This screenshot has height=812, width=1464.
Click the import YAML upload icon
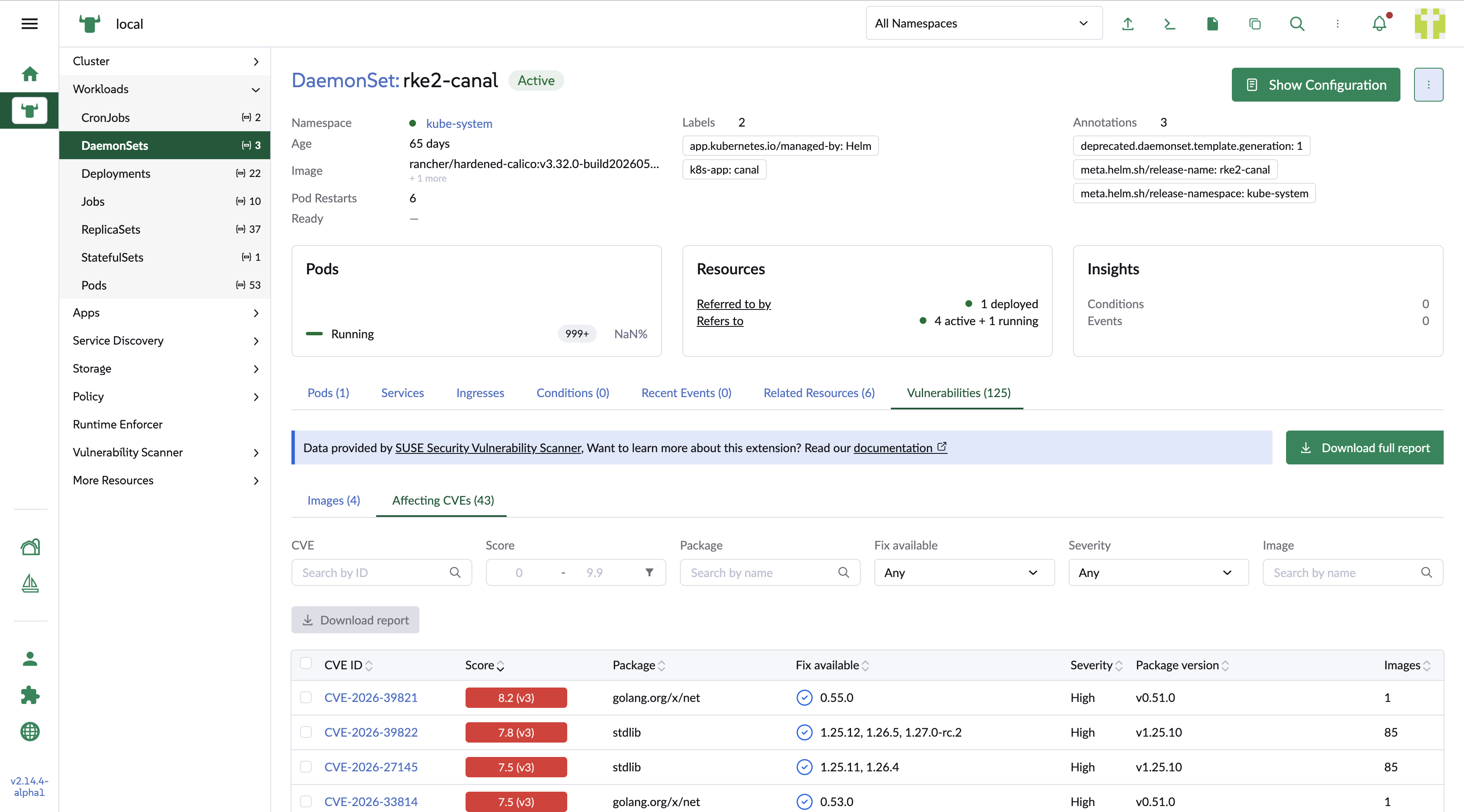click(x=1128, y=23)
